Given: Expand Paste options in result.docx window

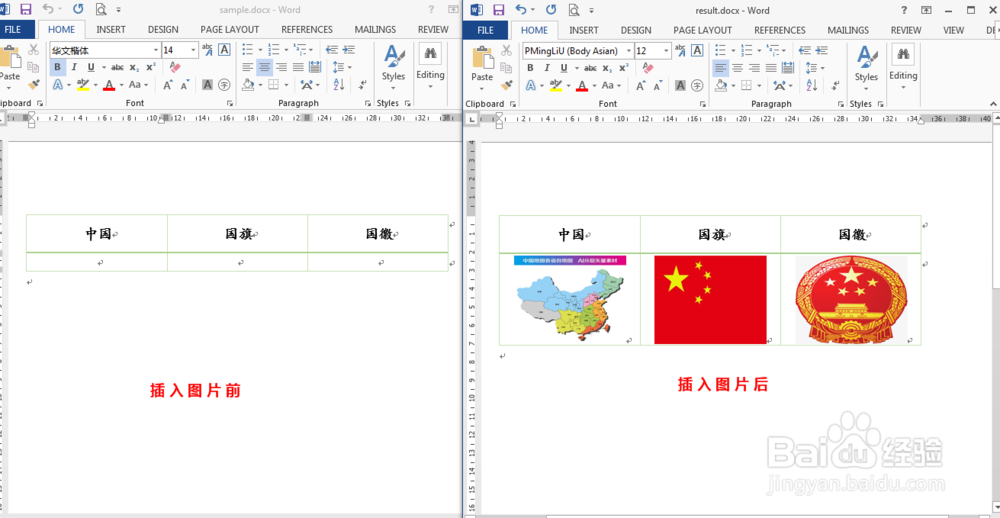Looking at the screenshot, I should [482, 87].
